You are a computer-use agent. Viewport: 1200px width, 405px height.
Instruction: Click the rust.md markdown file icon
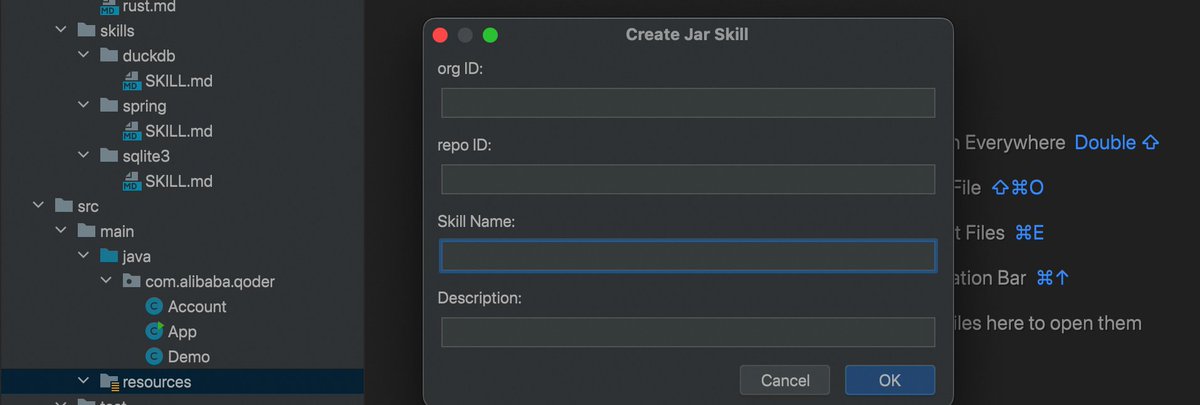(111, 8)
